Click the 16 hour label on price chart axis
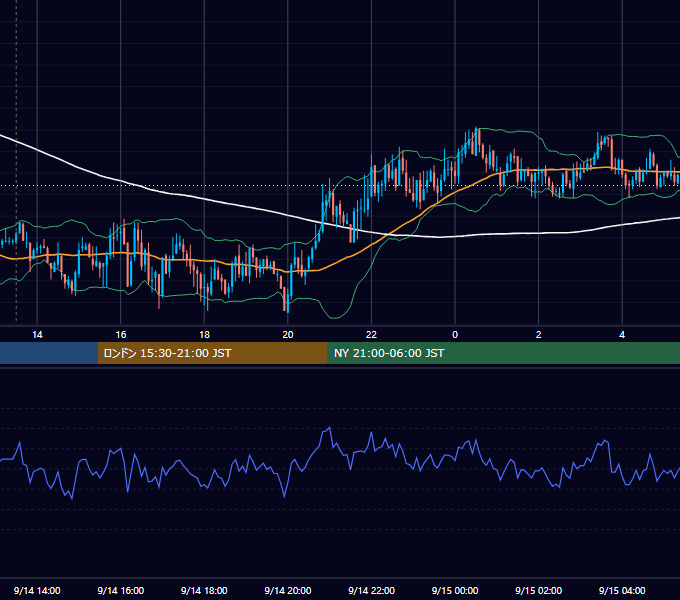Viewport: 680px width, 600px height. tap(121, 335)
